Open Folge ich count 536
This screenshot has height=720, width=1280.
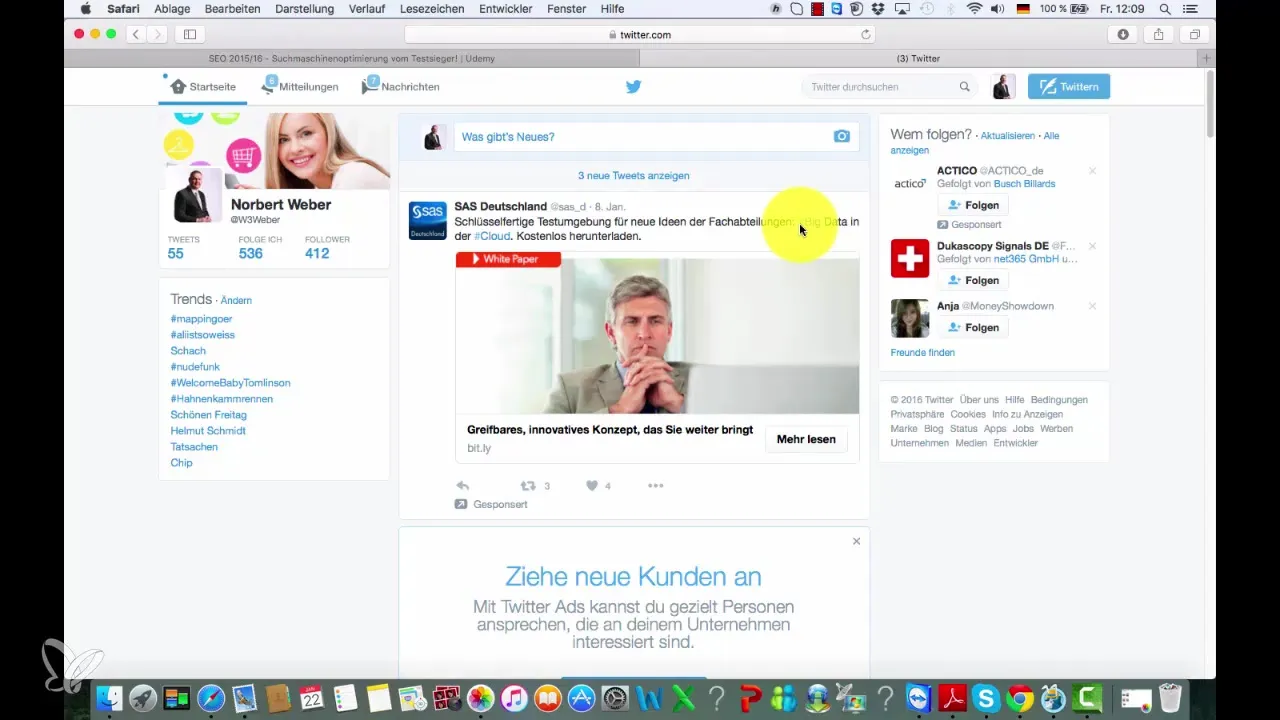click(x=250, y=254)
